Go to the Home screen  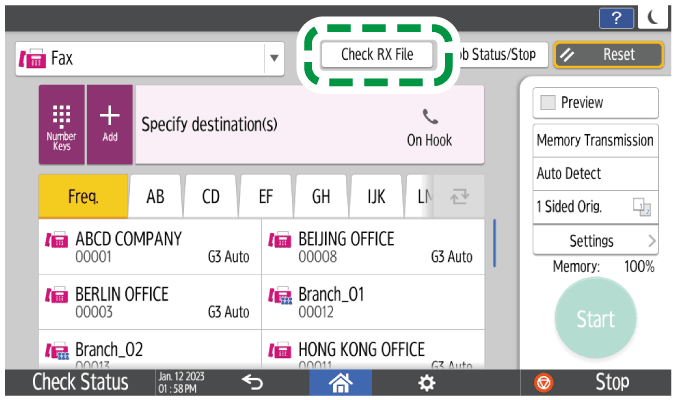[x=343, y=383]
